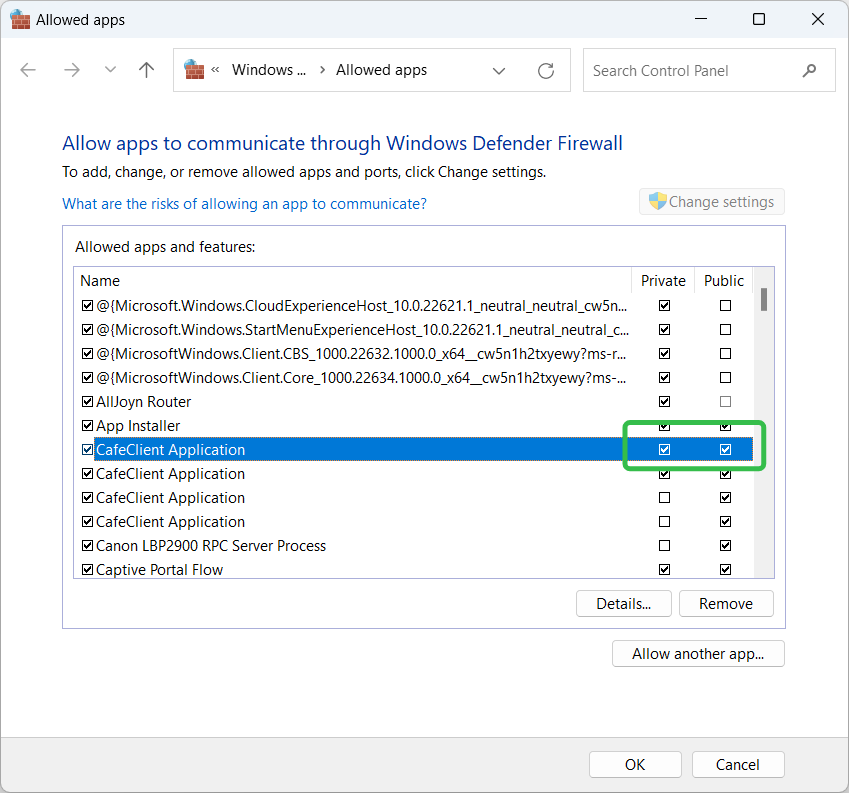
Task: Enable Public for MicrosoftWindows.Client.Core
Action: pyautogui.click(x=726, y=377)
